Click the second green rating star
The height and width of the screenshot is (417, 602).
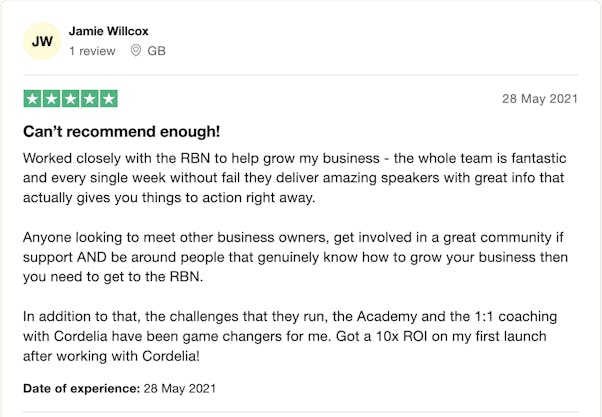[x=51, y=99]
